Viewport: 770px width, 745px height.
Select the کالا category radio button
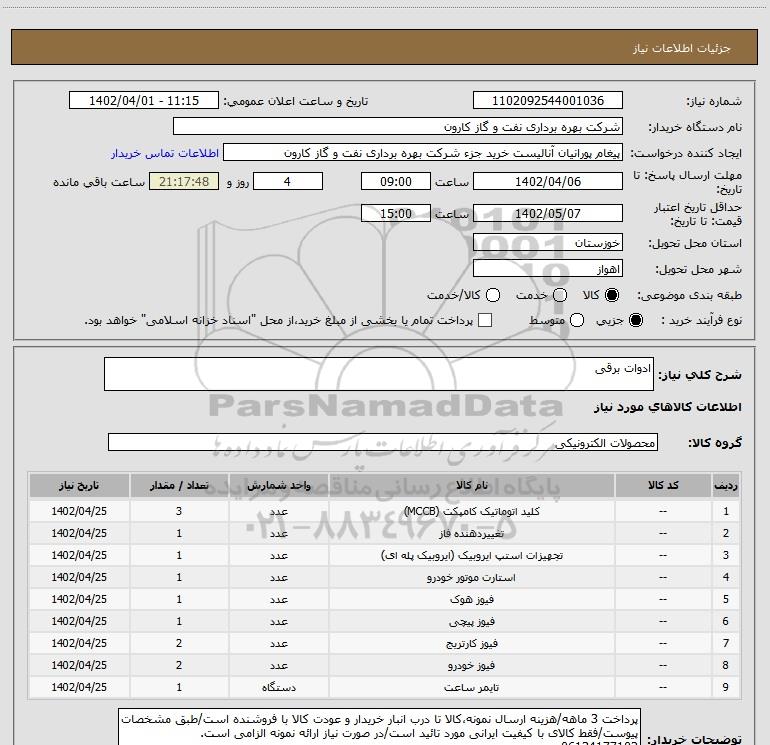tap(612, 295)
